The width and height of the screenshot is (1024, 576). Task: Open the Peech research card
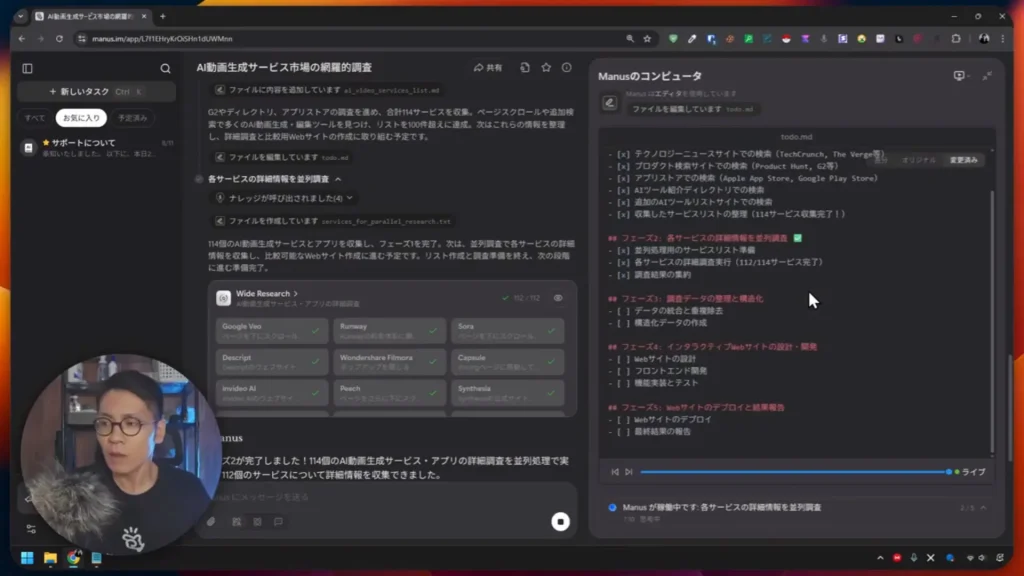pos(389,392)
